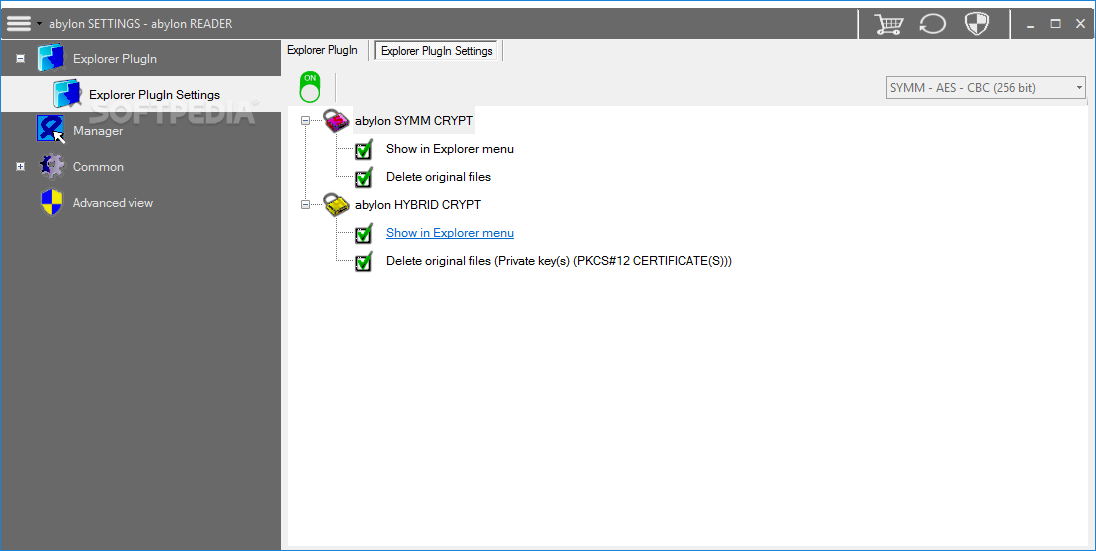The image size is (1096, 551).
Task: Open Advanced view in the sidebar
Action: (x=113, y=203)
